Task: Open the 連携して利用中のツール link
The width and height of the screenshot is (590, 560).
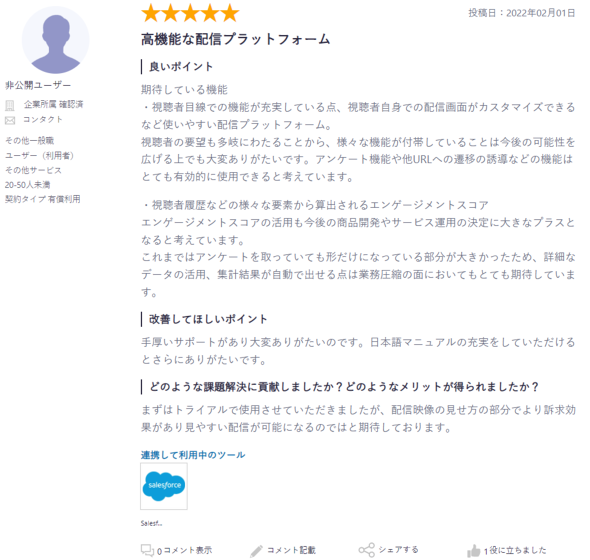Action: [193, 455]
